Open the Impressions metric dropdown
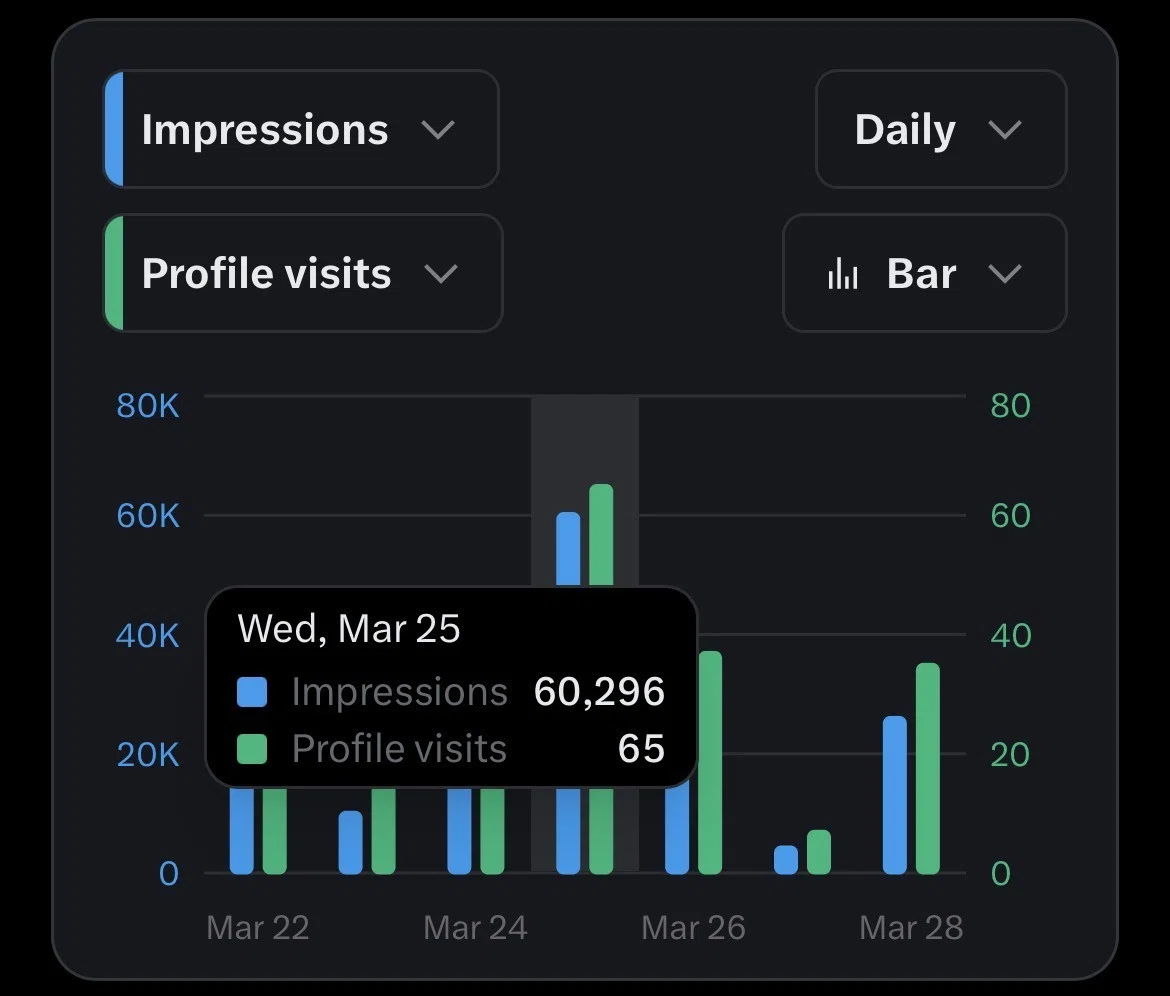The width and height of the screenshot is (1170, 996). 301,129
